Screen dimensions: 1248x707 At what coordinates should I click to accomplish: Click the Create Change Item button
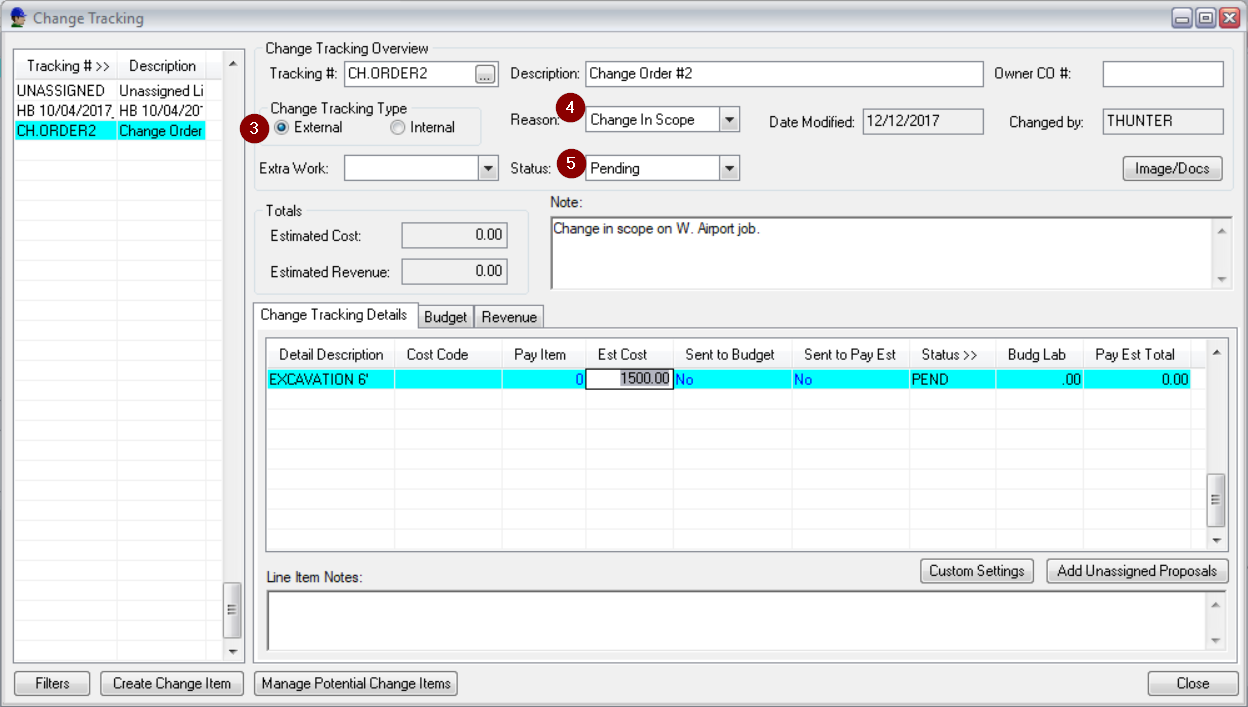(x=171, y=683)
